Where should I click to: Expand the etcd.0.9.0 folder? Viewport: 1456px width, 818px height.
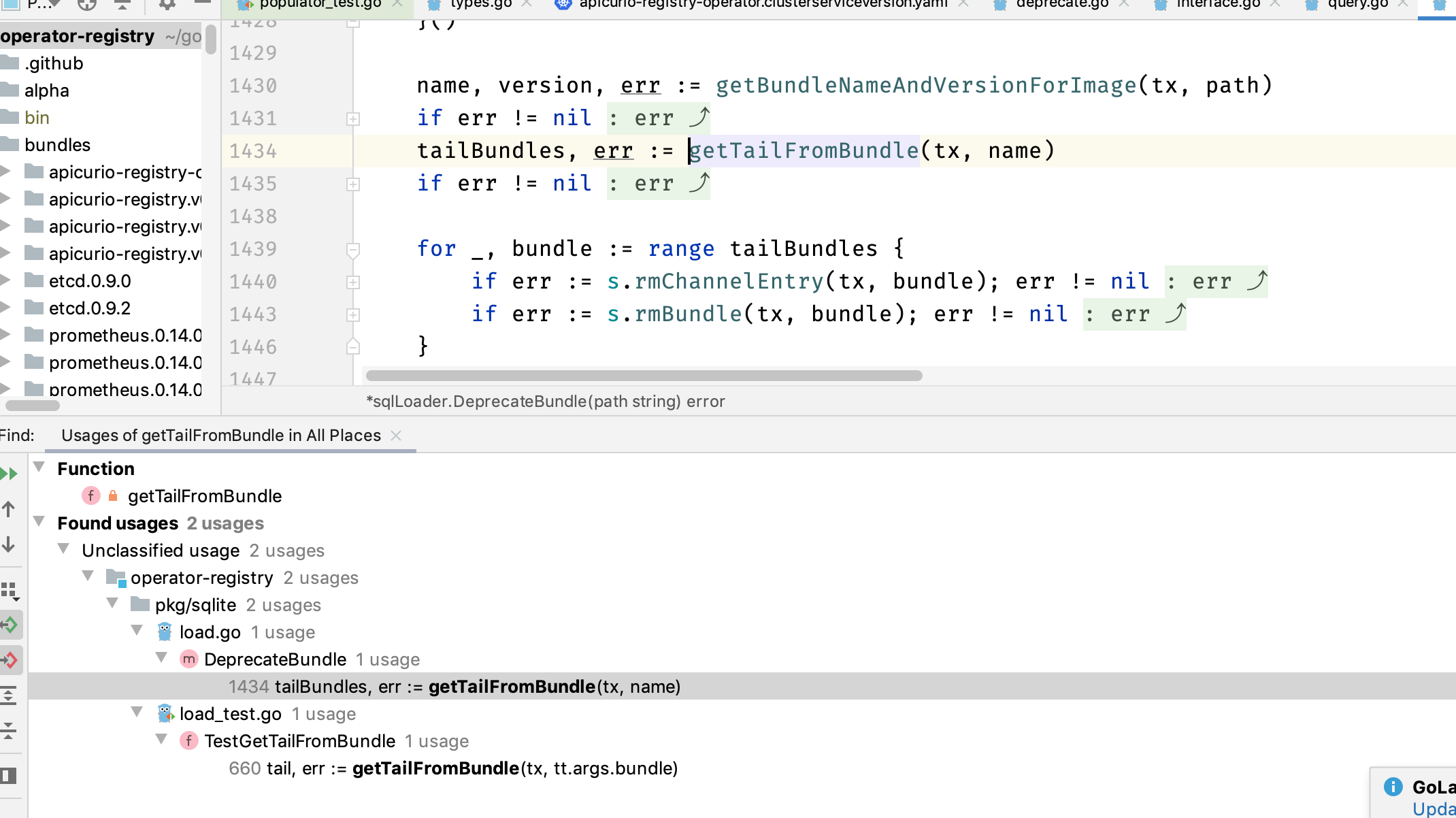click(5, 280)
